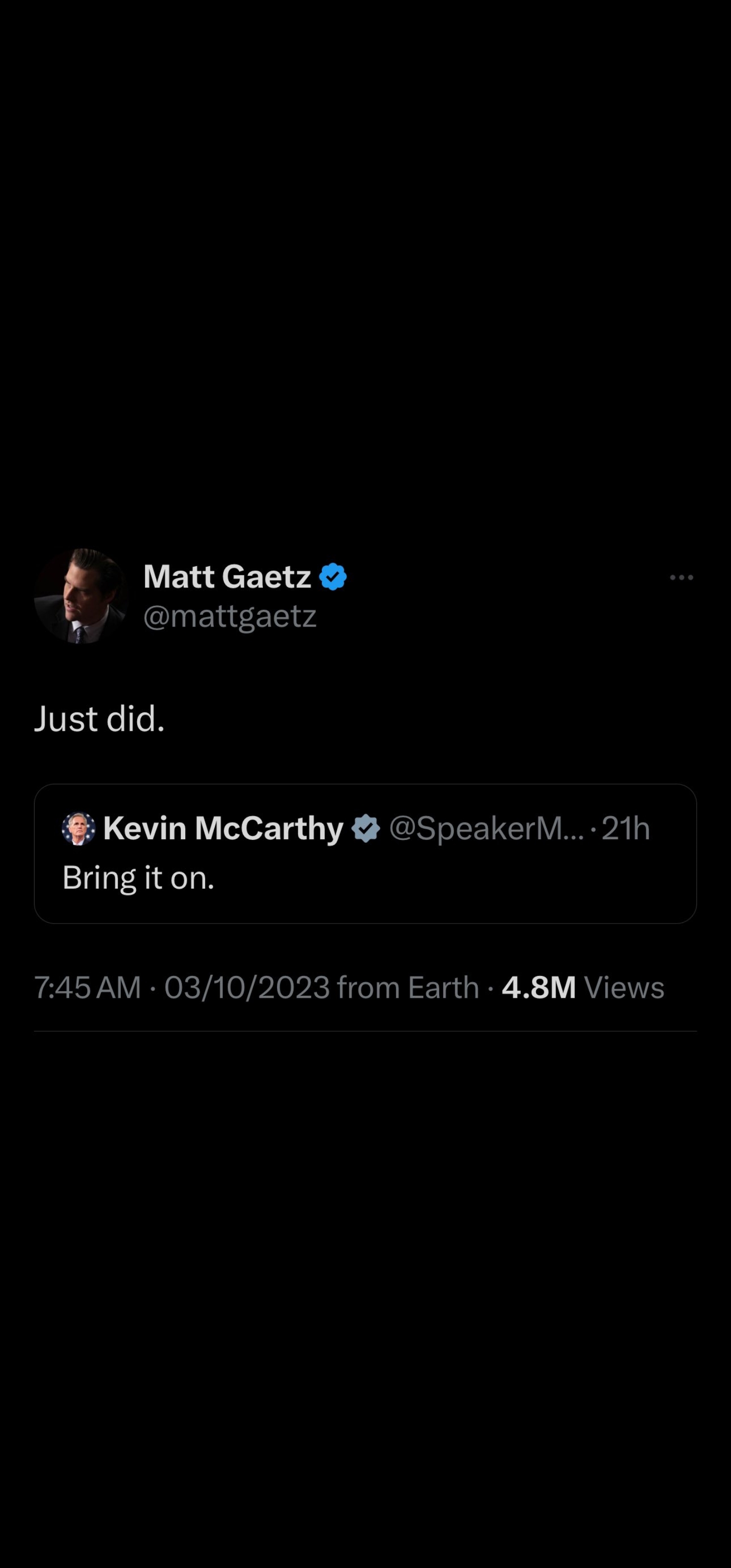Click the 7:45 AM post time

88,987
